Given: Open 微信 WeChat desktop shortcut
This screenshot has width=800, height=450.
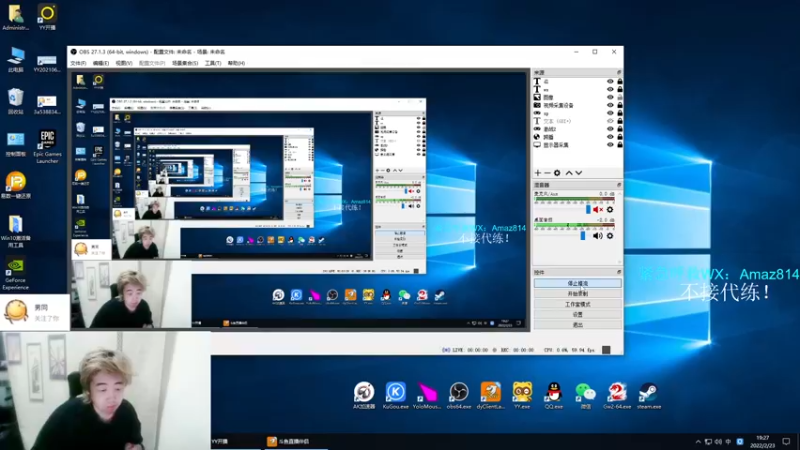Looking at the screenshot, I should pos(585,395).
